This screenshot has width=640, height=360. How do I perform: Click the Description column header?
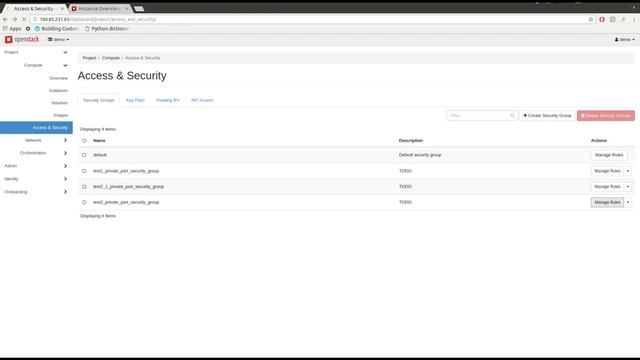[411, 140]
